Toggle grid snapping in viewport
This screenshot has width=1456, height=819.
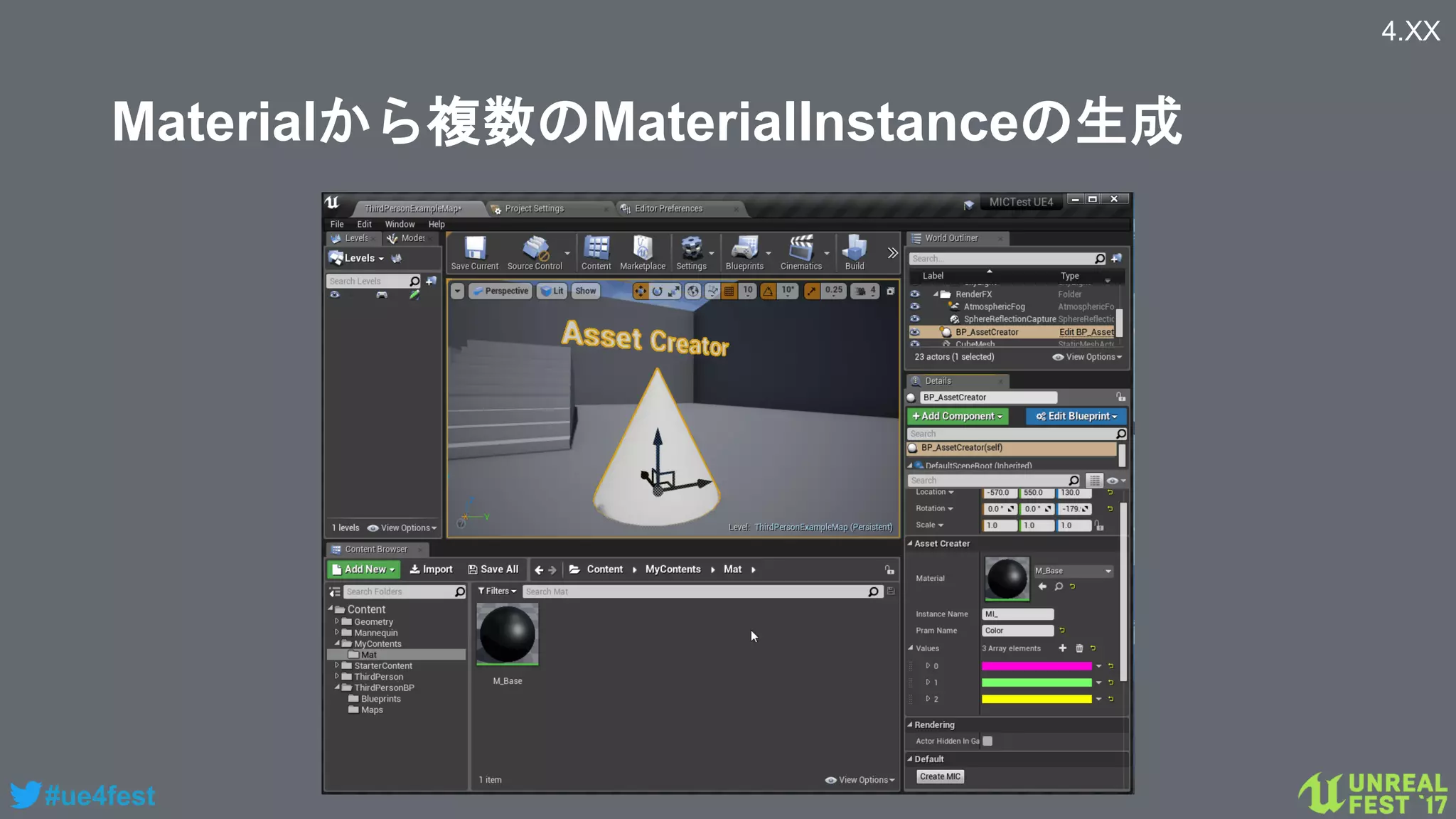729,291
